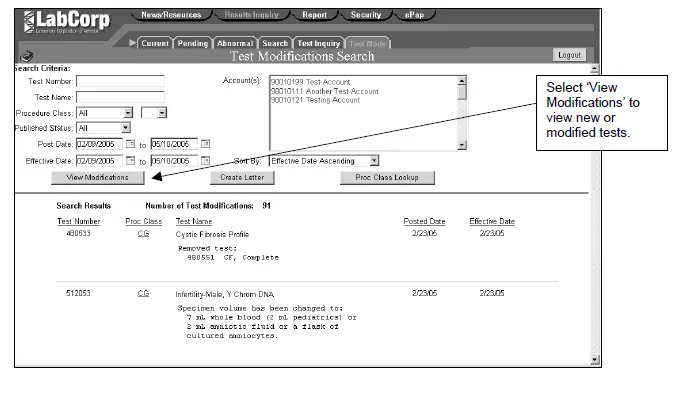Click the Effective Date end date field
Image resolution: width=700 pixels, height=402 pixels.
[174, 160]
